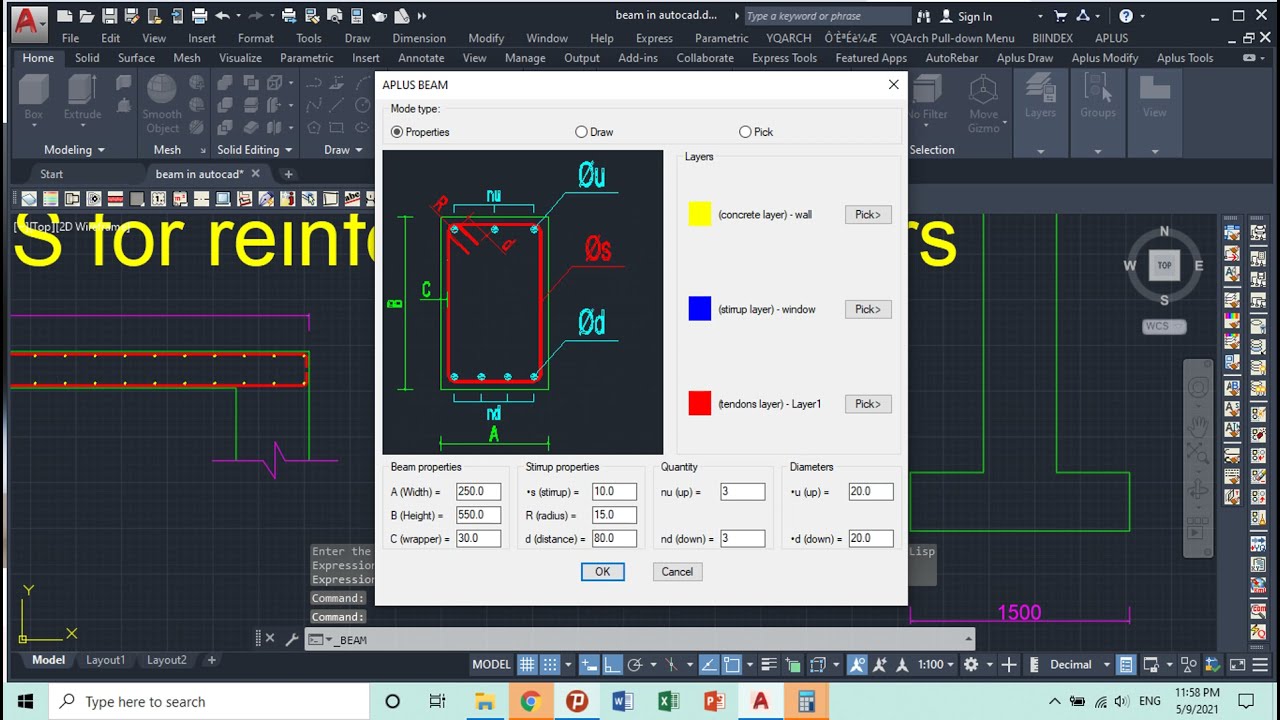Open the Help question mark icon
The width and height of the screenshot is (1280, 720).
1126,16
